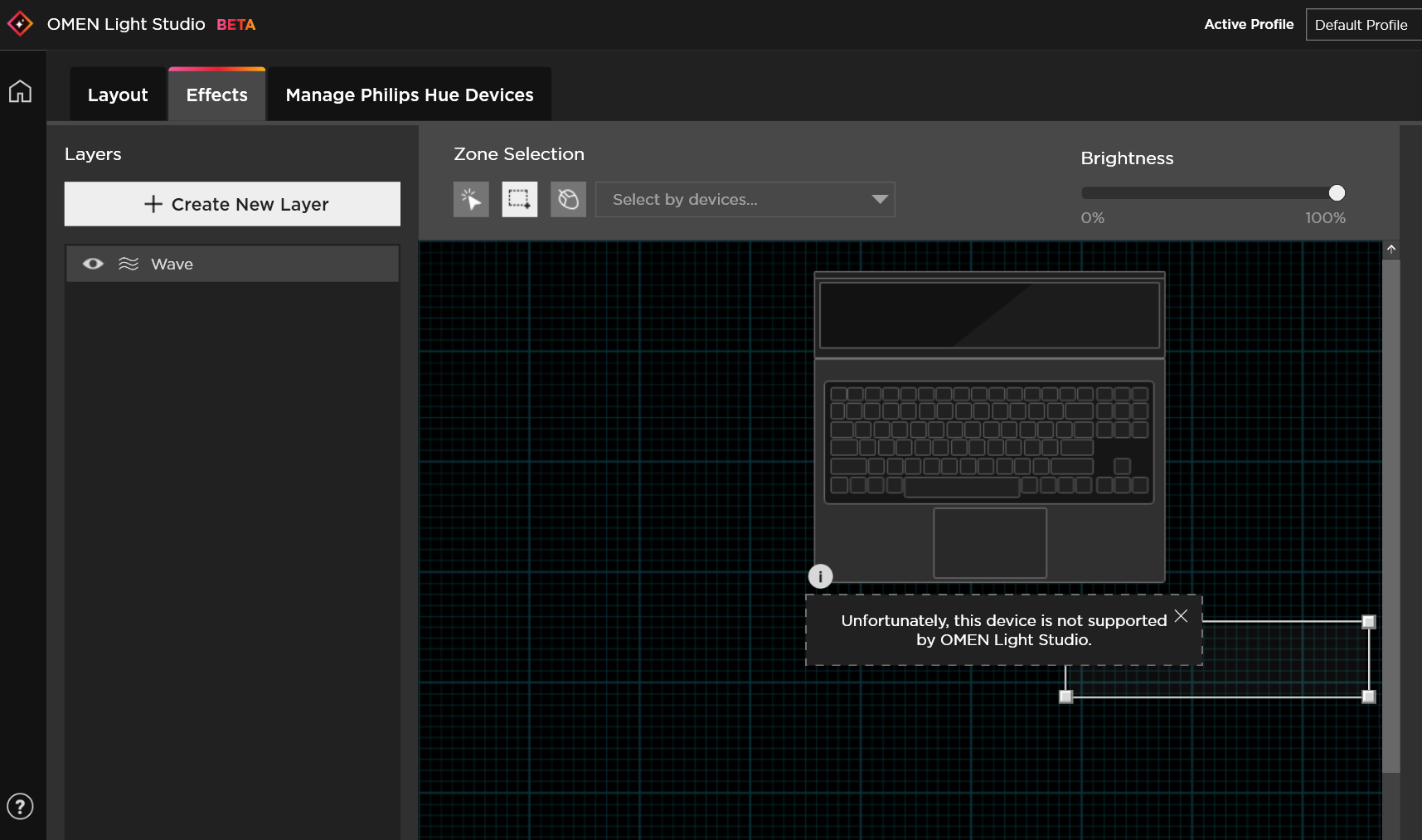Switch to the Layout tab

tap(118, 95)
